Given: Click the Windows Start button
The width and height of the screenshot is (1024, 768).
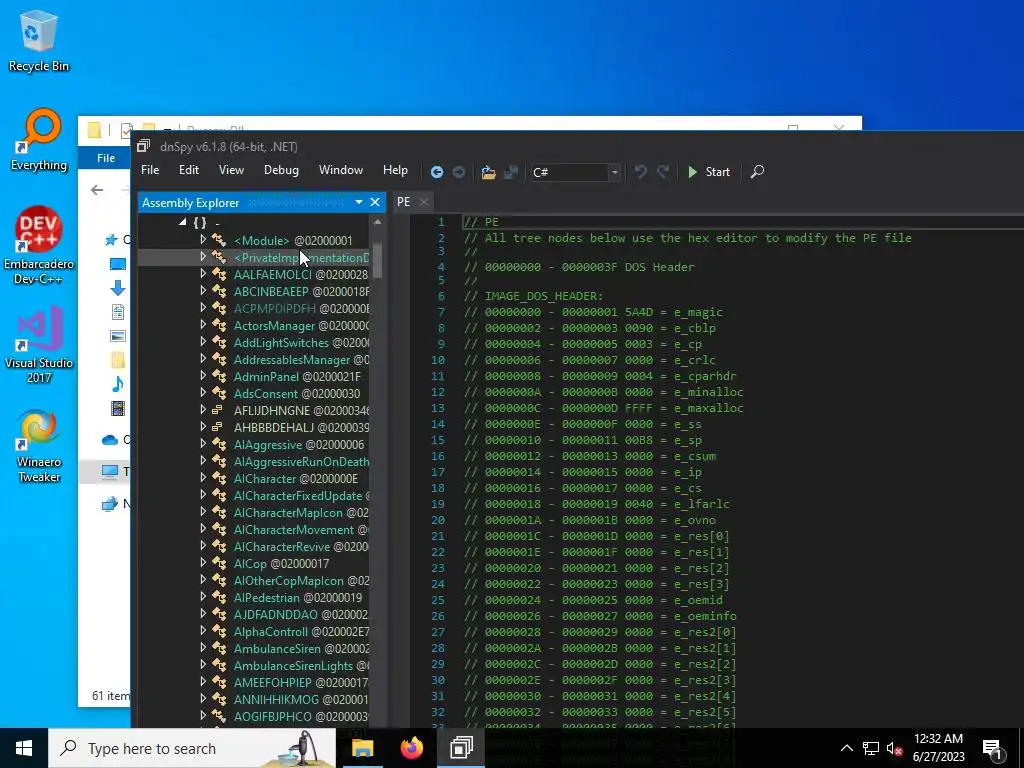Looking at the screenshot, I should (x=24, y=748).
